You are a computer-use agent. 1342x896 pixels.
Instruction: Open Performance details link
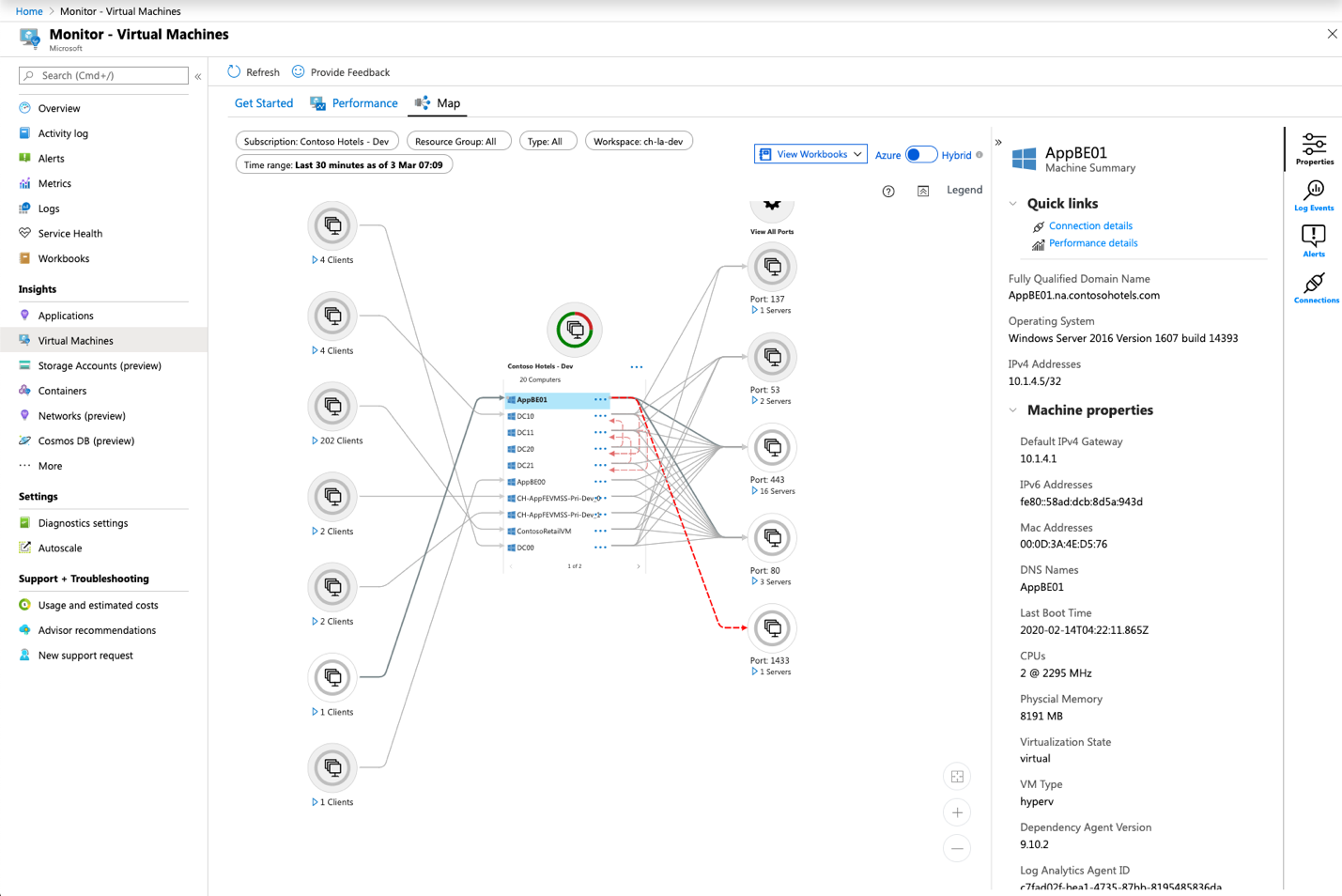(x=1093, y=243)
